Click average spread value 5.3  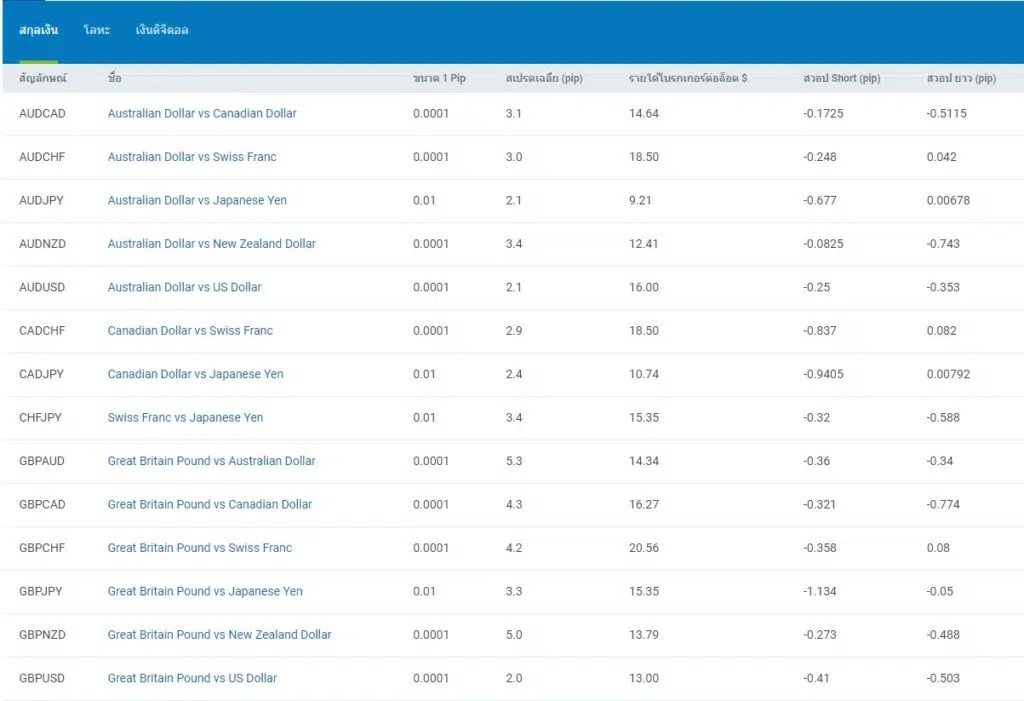point(514,461)
